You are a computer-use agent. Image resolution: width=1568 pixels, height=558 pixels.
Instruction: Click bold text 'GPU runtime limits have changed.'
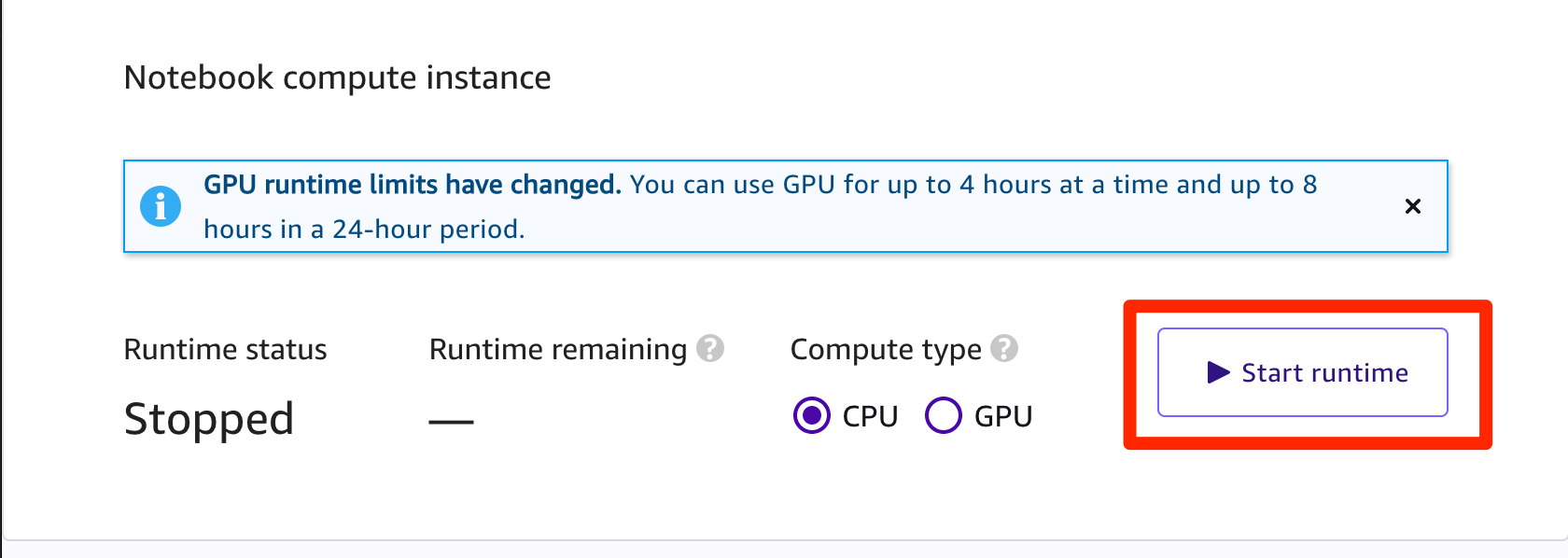[x=412, y=185]
